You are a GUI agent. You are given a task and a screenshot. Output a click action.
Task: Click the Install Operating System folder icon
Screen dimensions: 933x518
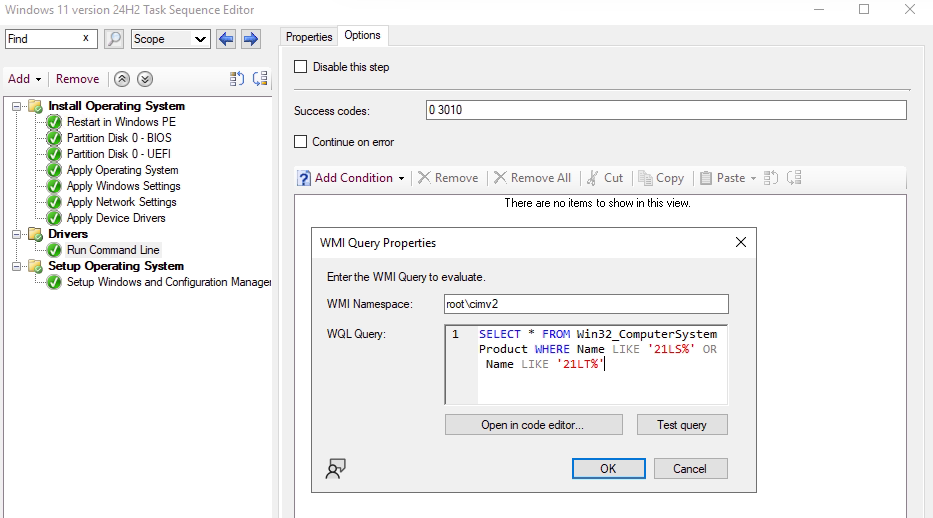(x=36, y=106)
